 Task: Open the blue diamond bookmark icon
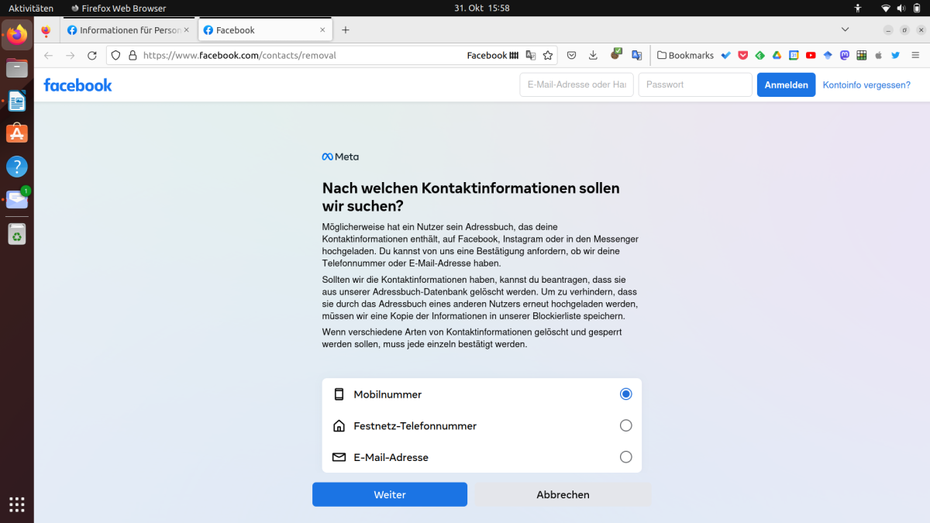[x=828, y=55]
